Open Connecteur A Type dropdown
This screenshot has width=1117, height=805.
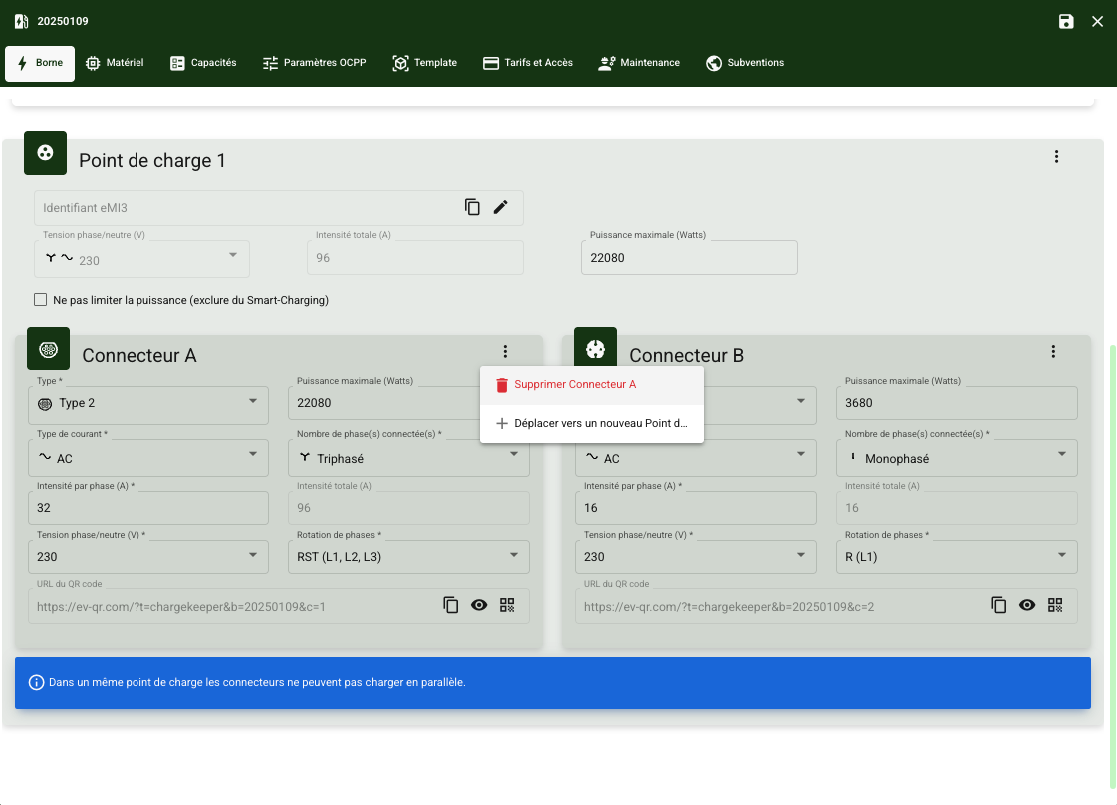click(148, 404)
